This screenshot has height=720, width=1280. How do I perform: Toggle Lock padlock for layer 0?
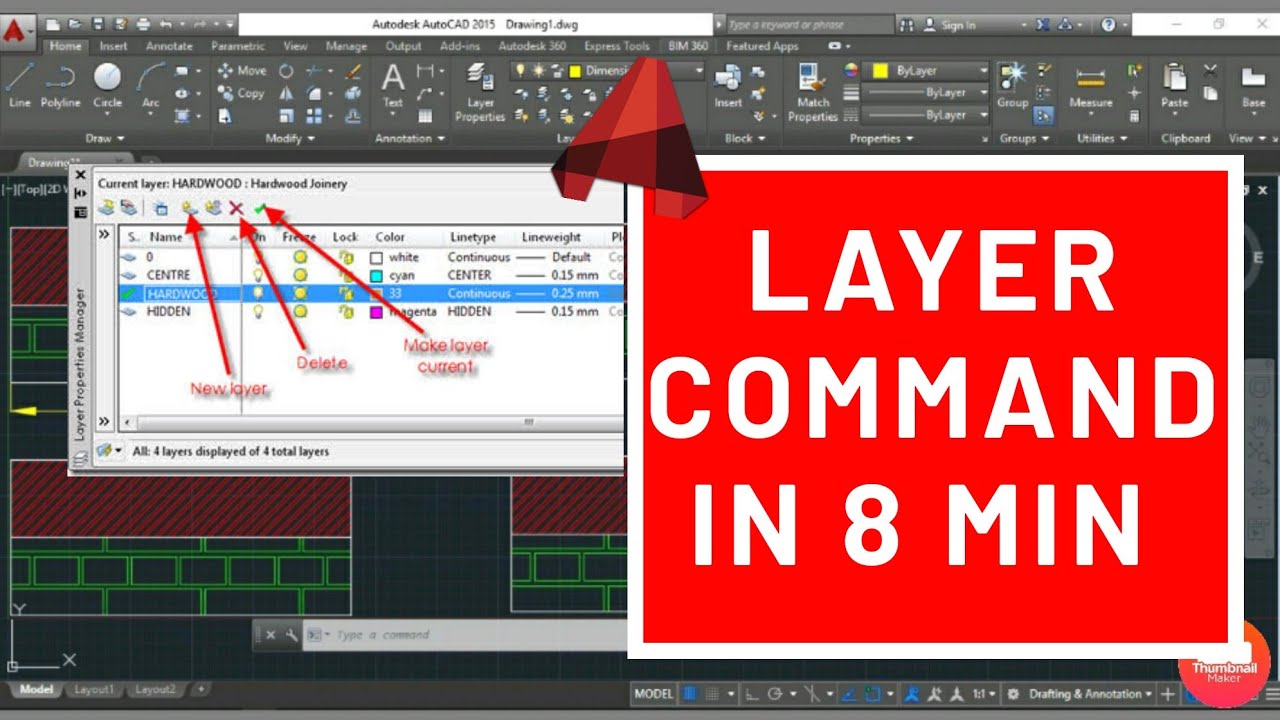click(346, 257)
